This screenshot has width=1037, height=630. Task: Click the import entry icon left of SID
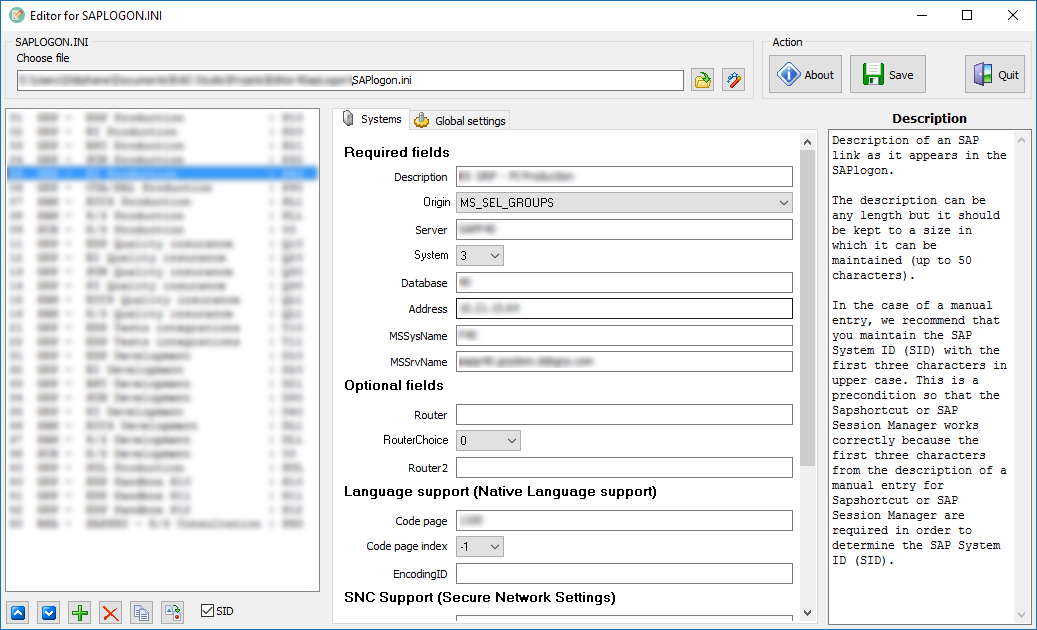pyautogui.click(x=173, y=612)
